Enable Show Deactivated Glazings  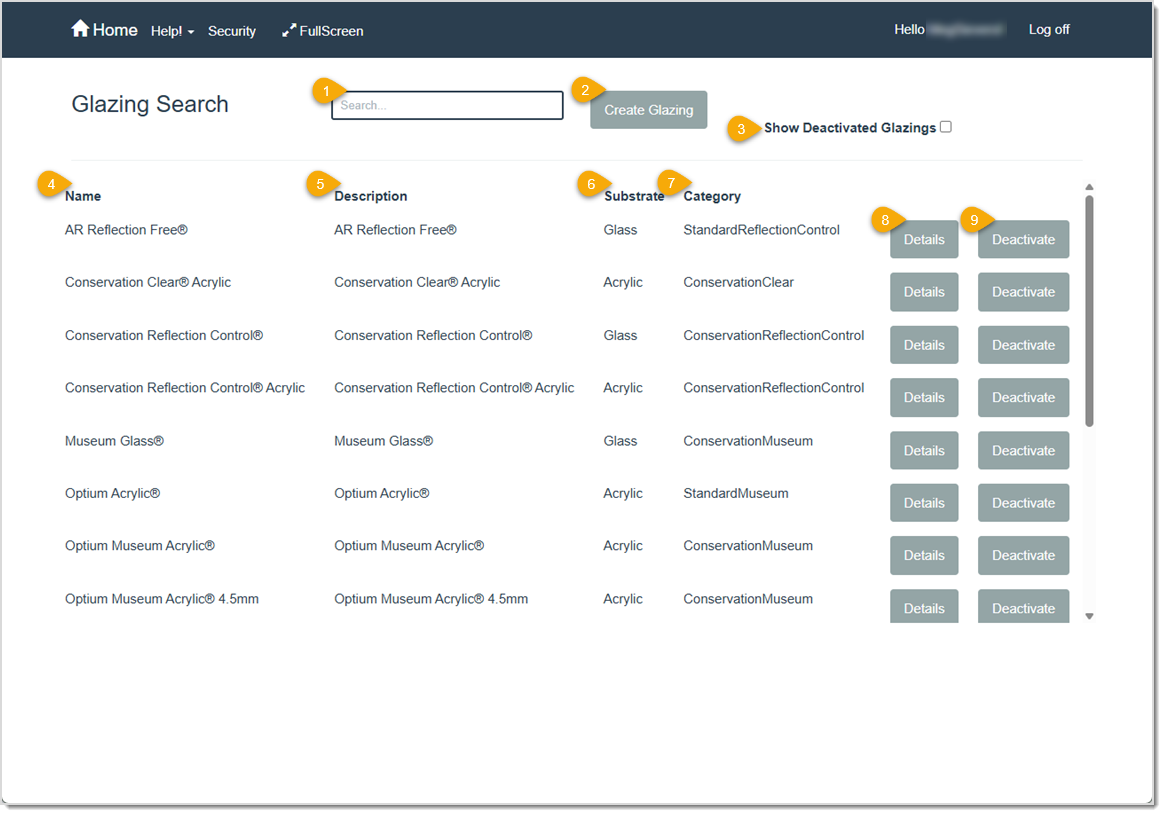click(945, 126)
